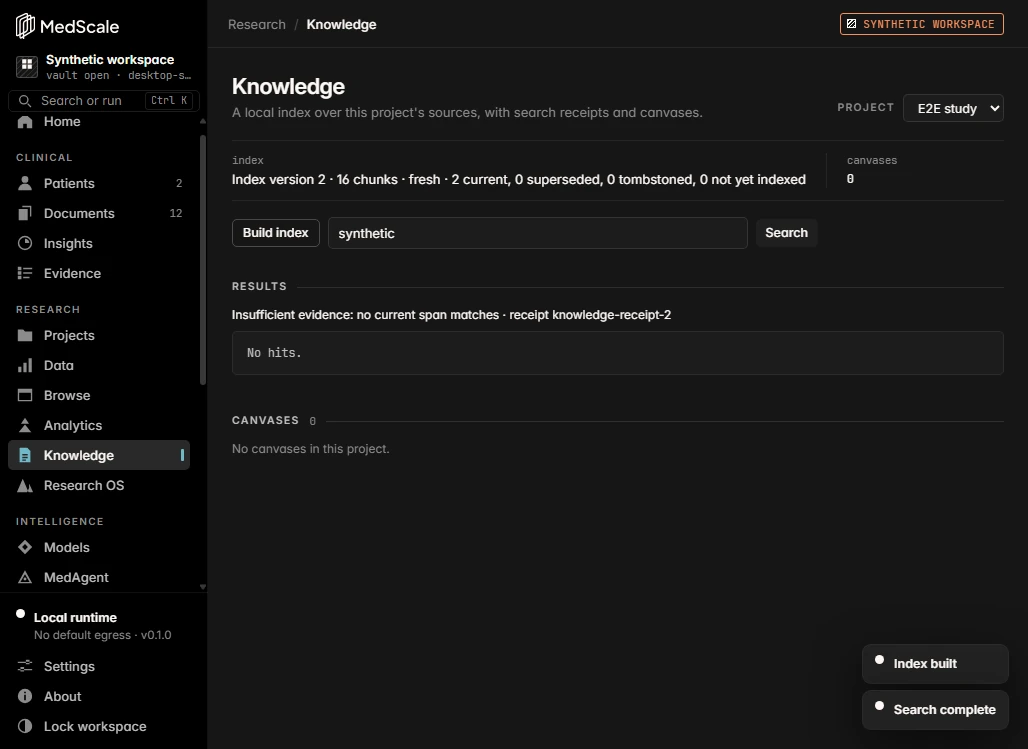Open the Synthetic workspace grid icon

tap(27, 66)
